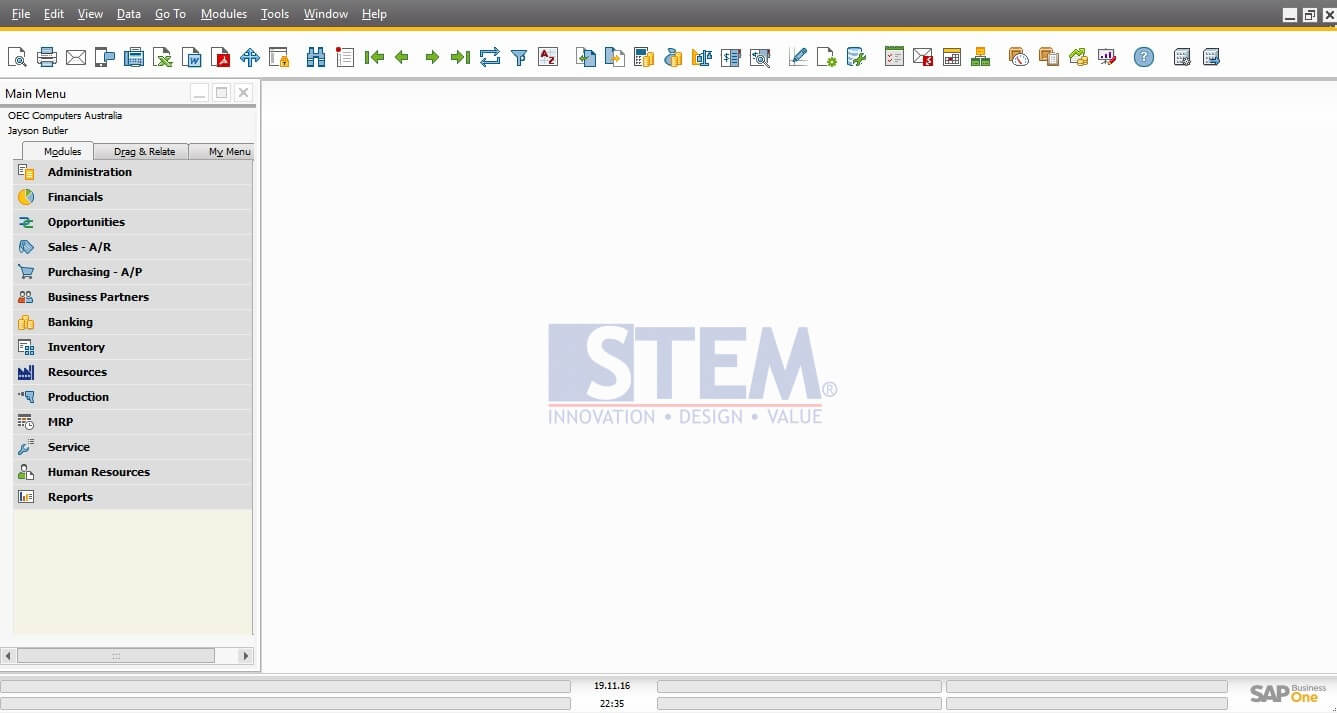Expand the Resources module

(133, 372)
